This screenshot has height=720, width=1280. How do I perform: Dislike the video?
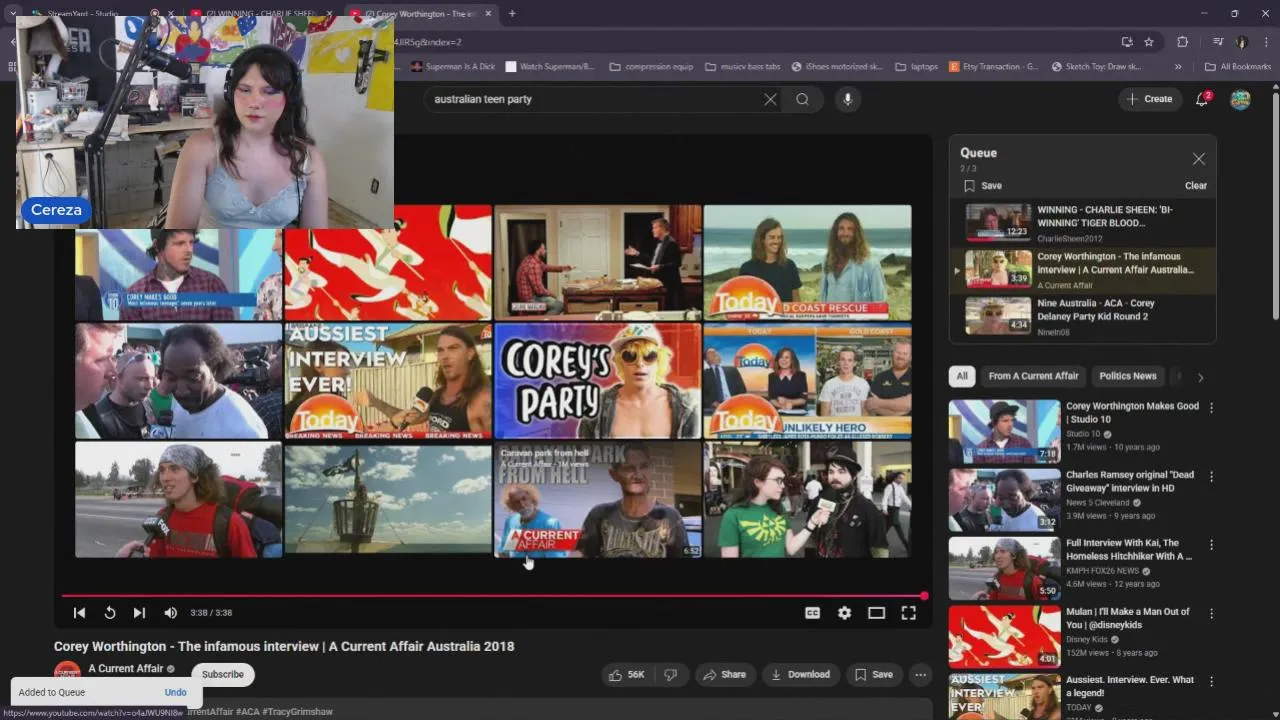(671, 675)
